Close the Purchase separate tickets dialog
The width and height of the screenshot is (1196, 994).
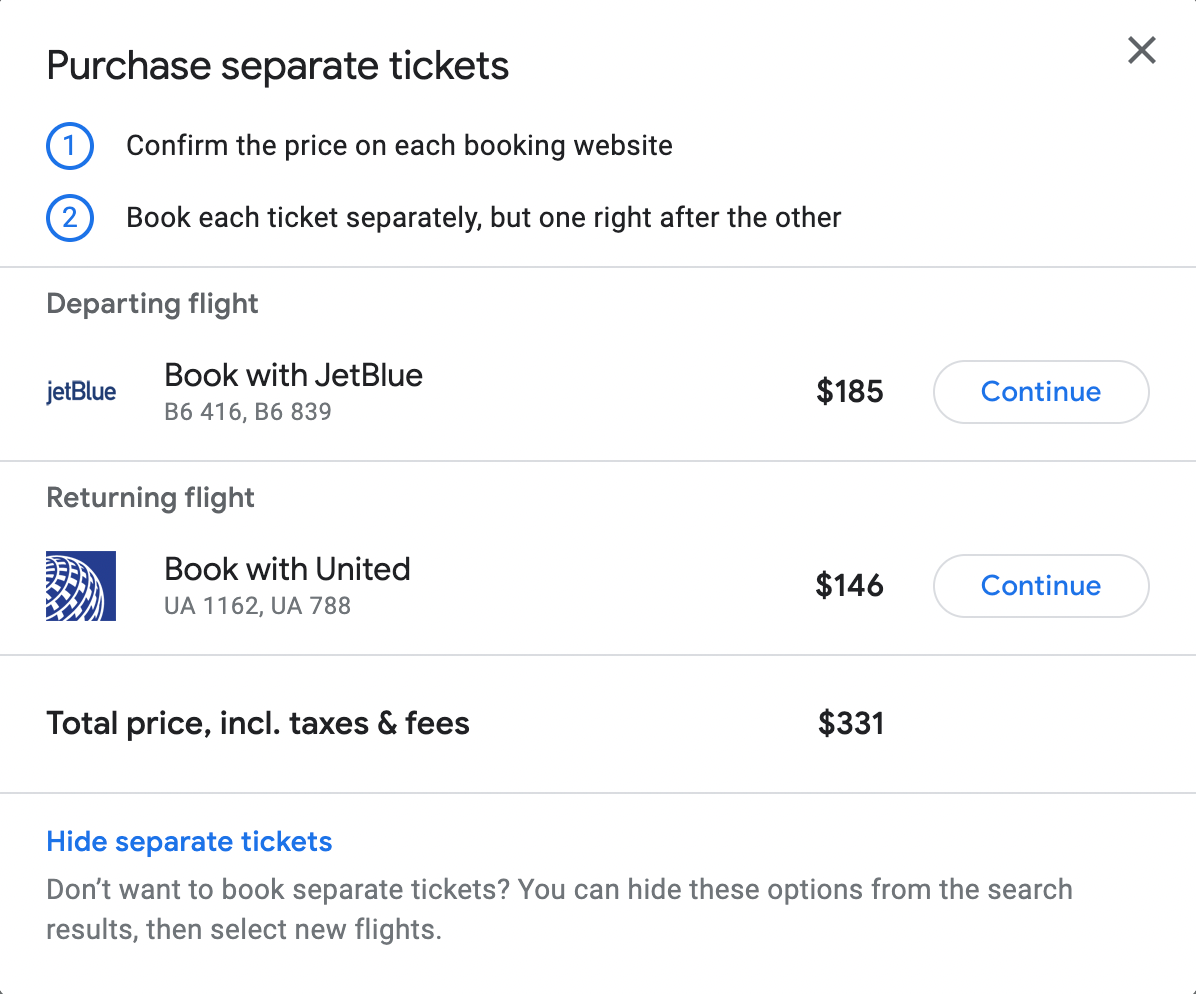point(1141,50)
